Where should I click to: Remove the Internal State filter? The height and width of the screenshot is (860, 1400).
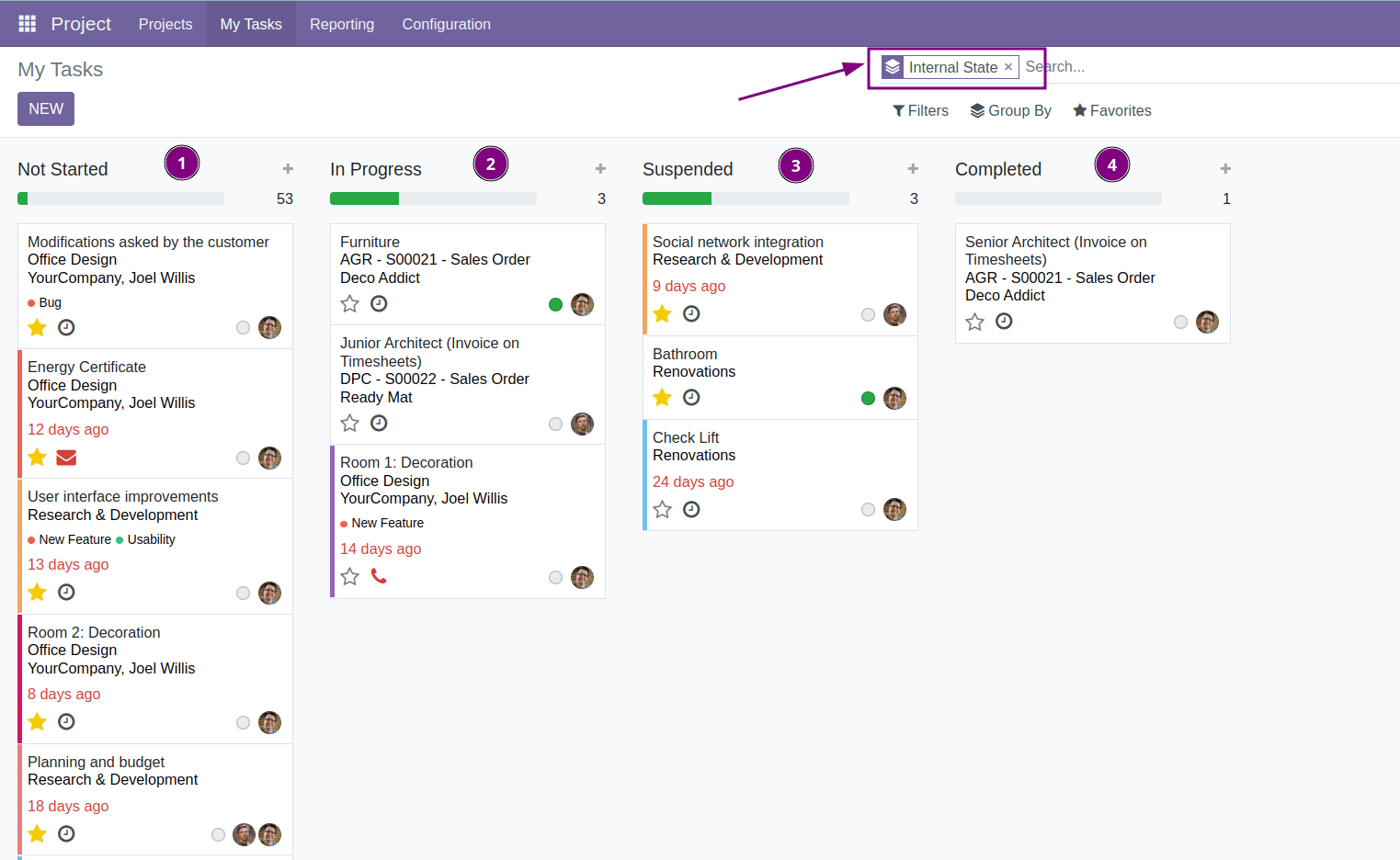(1008, 66)
